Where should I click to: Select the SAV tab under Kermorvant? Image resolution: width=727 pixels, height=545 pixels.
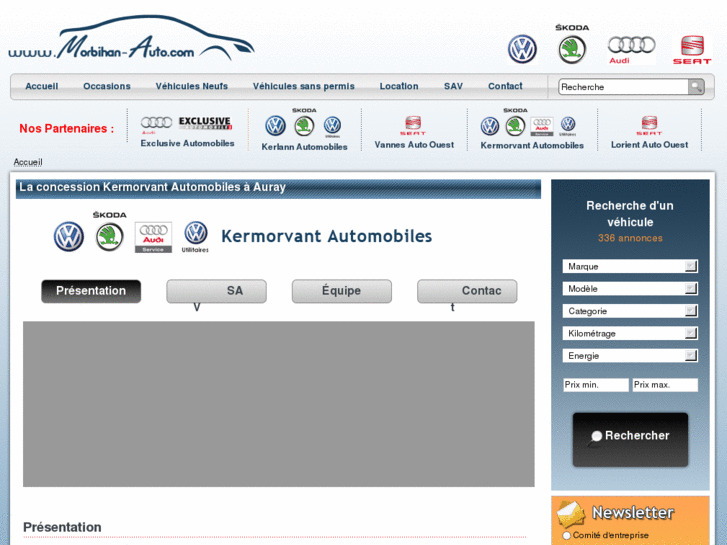(x=217, y=291)
